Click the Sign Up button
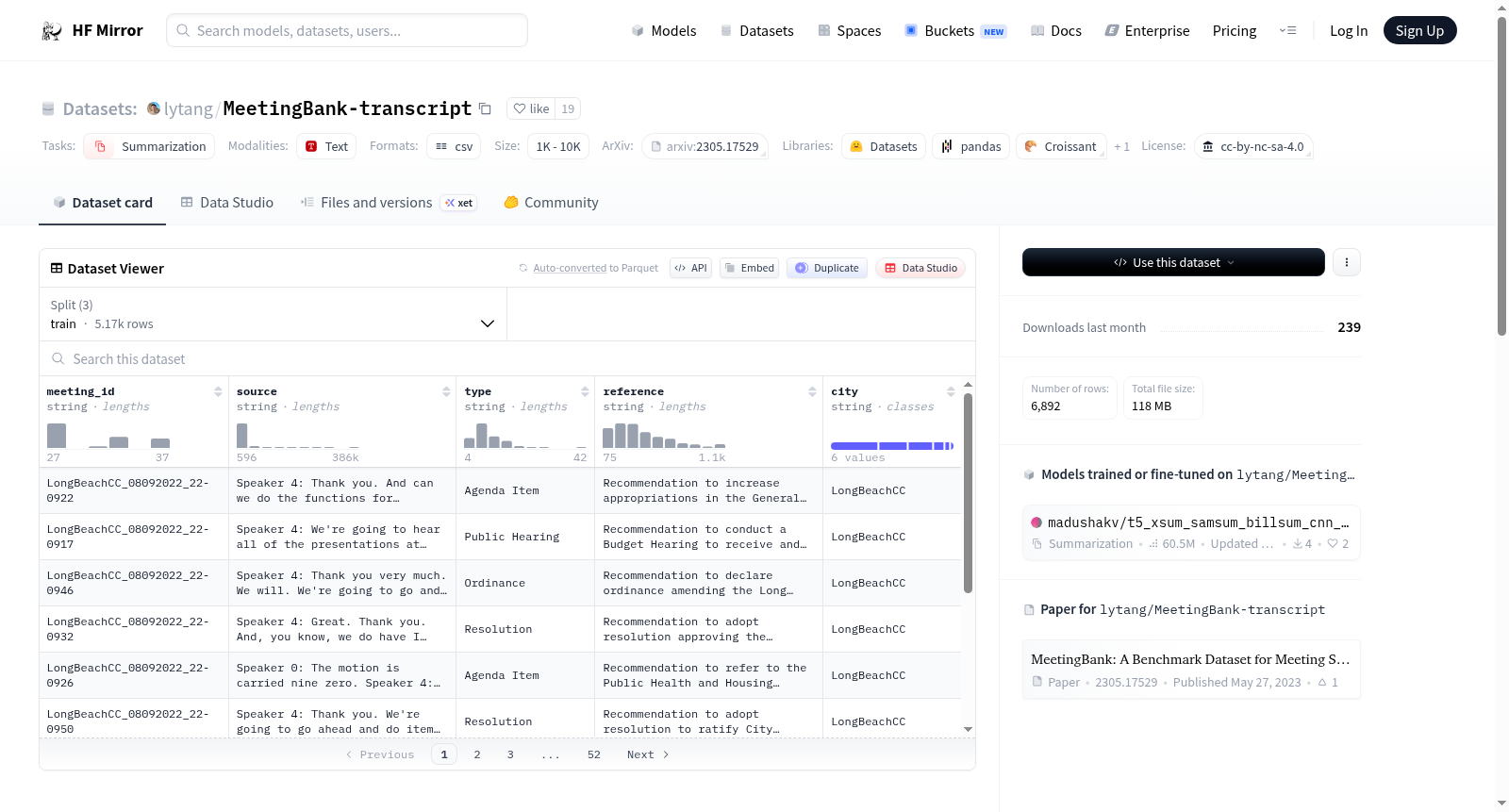1509x812 pixels. [1419, 30]
